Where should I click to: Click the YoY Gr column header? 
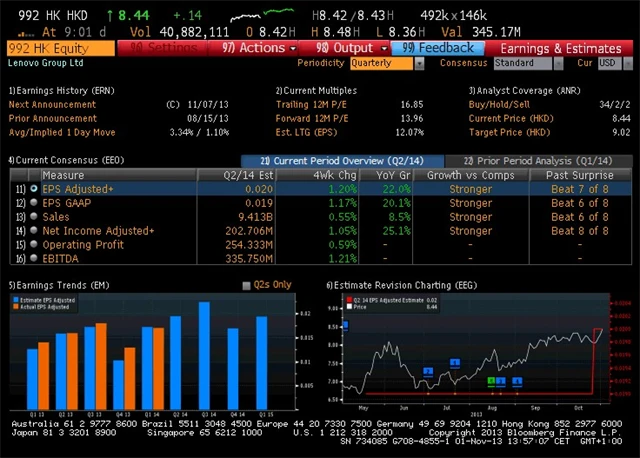pyautogui.click(x=386, y=175)
